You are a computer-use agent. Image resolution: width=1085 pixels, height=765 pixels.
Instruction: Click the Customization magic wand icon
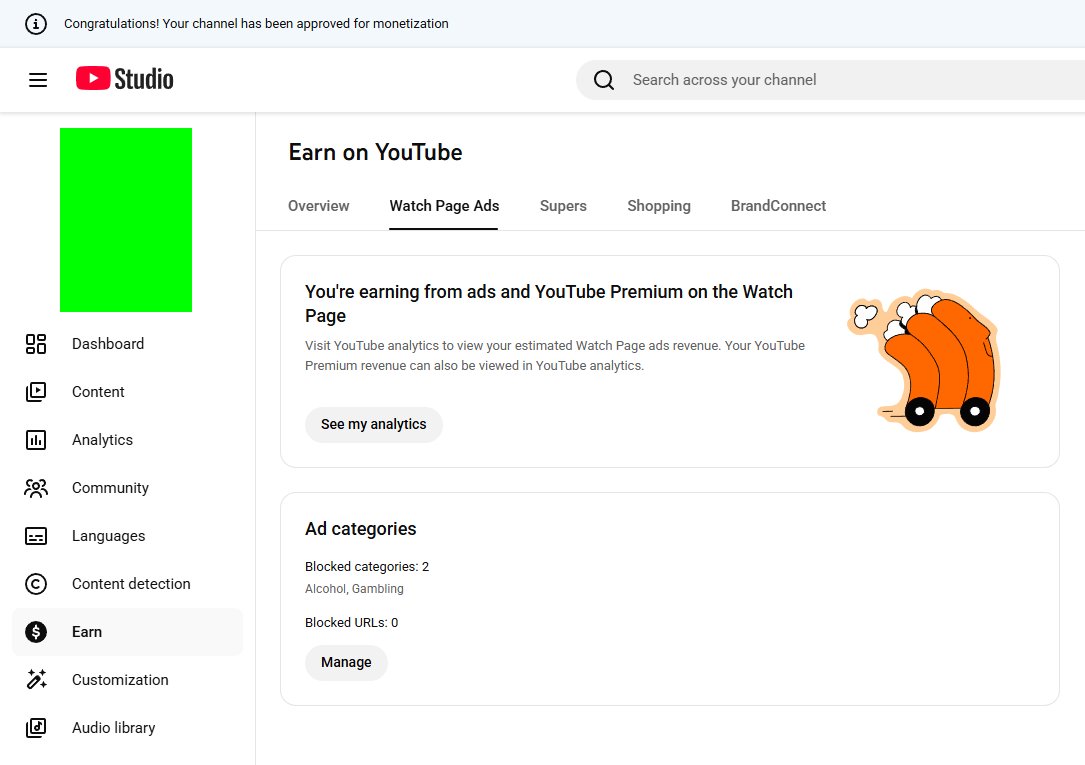tap(36, 680)
